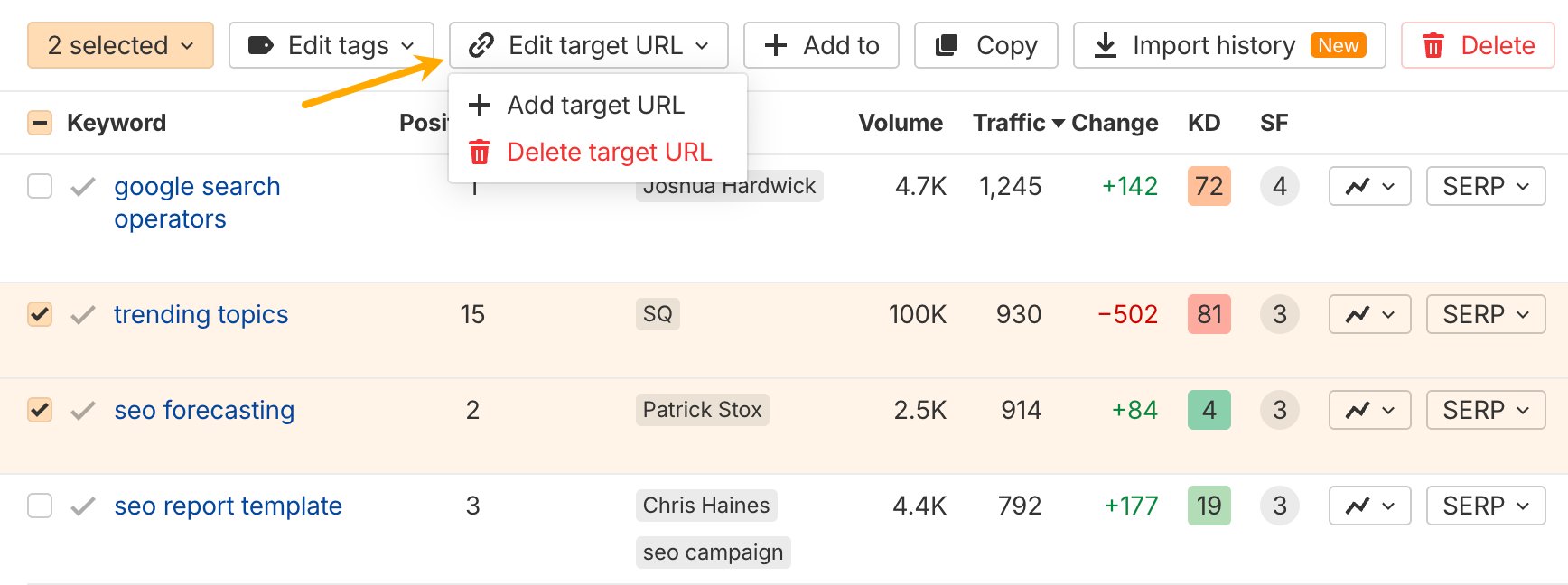Image resolution: width=1568 pixels, height=585 pixels.
Task: Click the trash icon on Delete button
Action: click(1433, 45)
